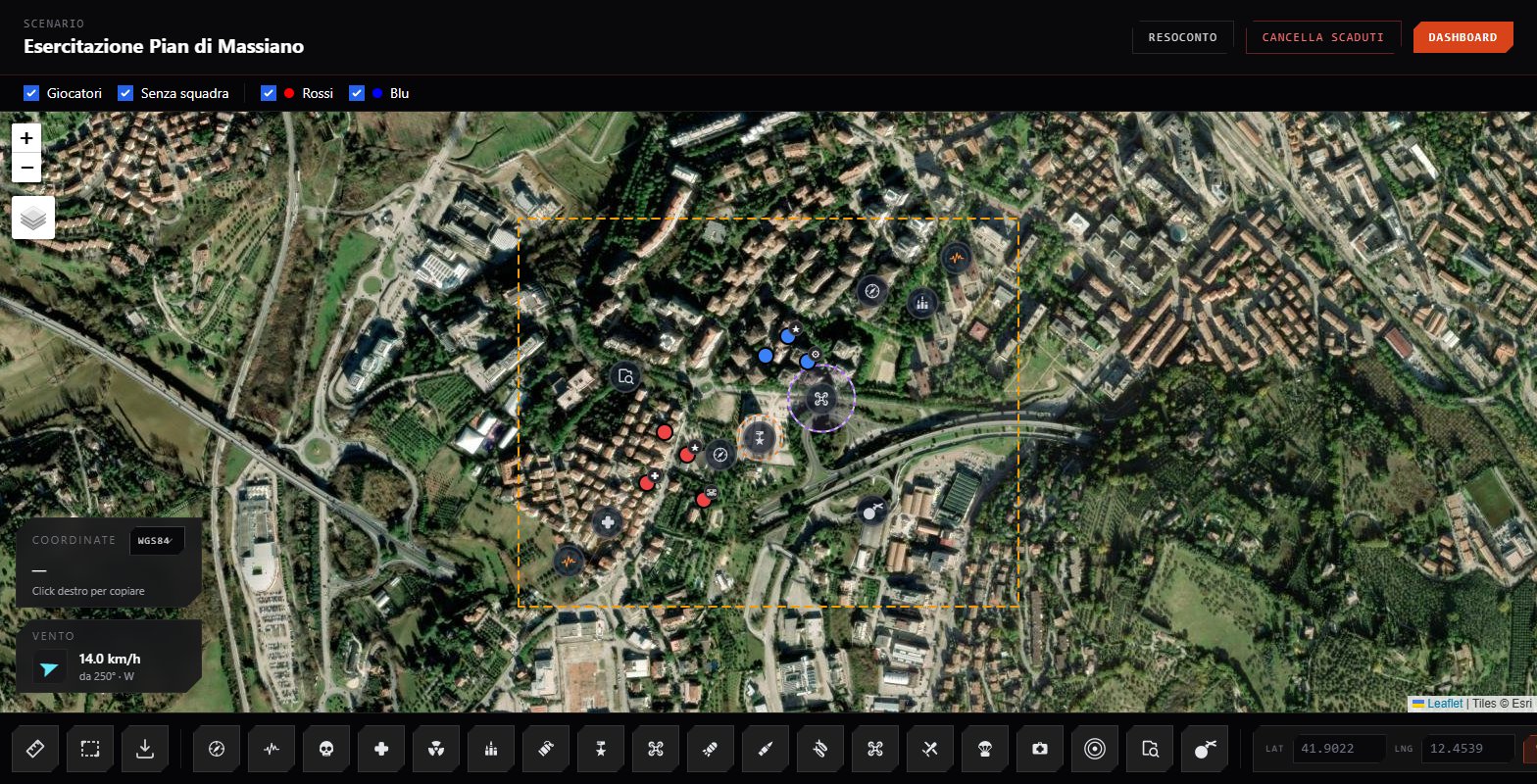Select the ruler measurement tool
This screenshot has width=1537, height=784.
(x=35, y=750)
